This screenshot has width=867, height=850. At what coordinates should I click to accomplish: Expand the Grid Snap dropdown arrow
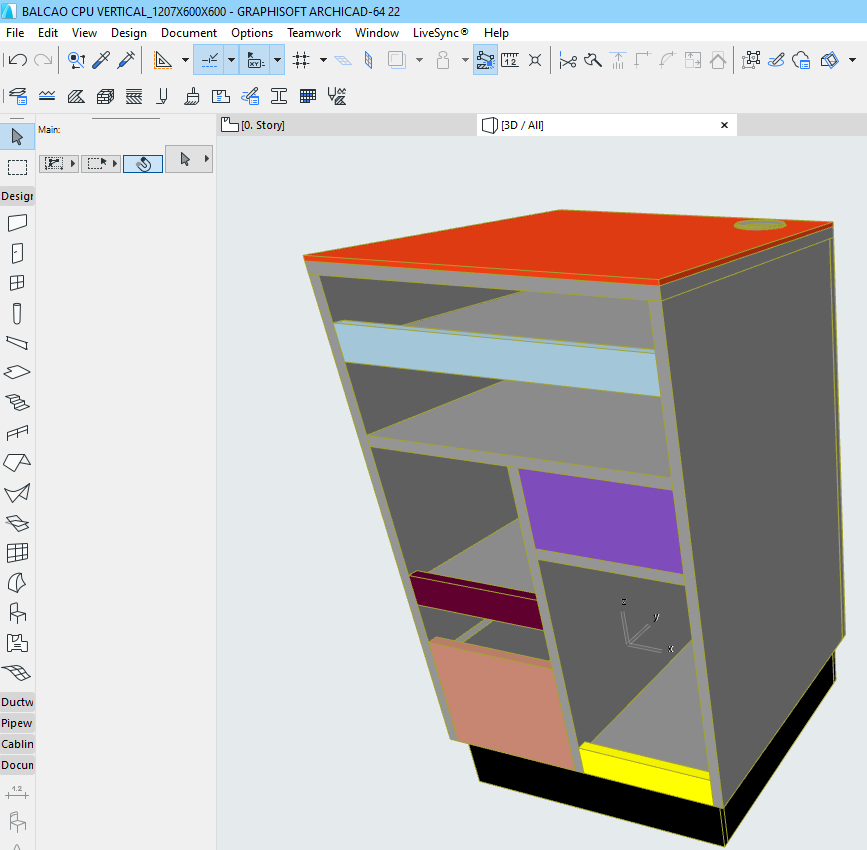[323, 60]
